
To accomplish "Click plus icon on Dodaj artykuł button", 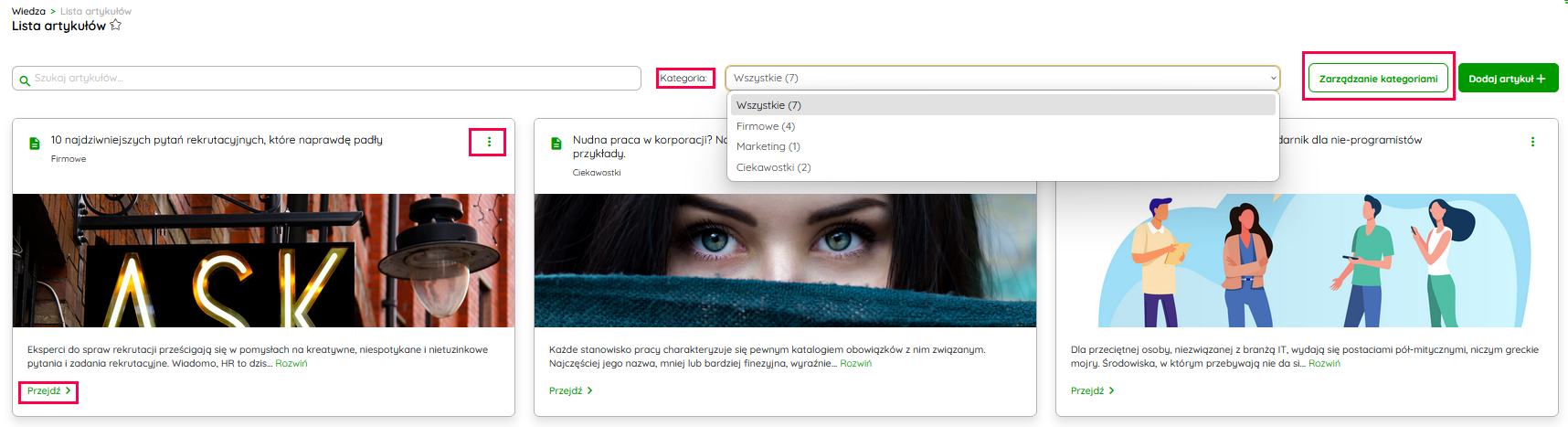I will [x=1541, y=79].
